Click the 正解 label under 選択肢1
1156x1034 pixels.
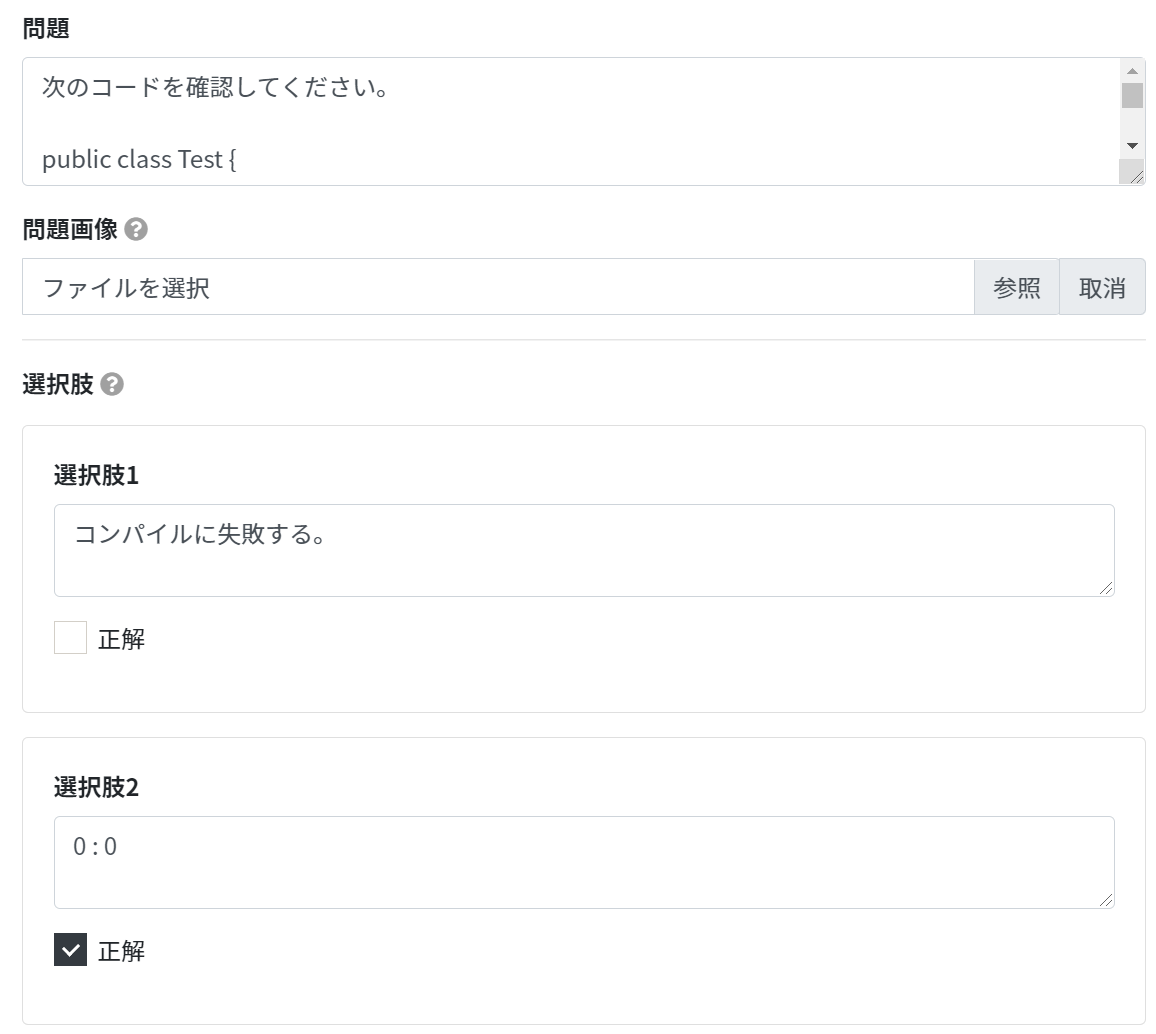point(122,639)
